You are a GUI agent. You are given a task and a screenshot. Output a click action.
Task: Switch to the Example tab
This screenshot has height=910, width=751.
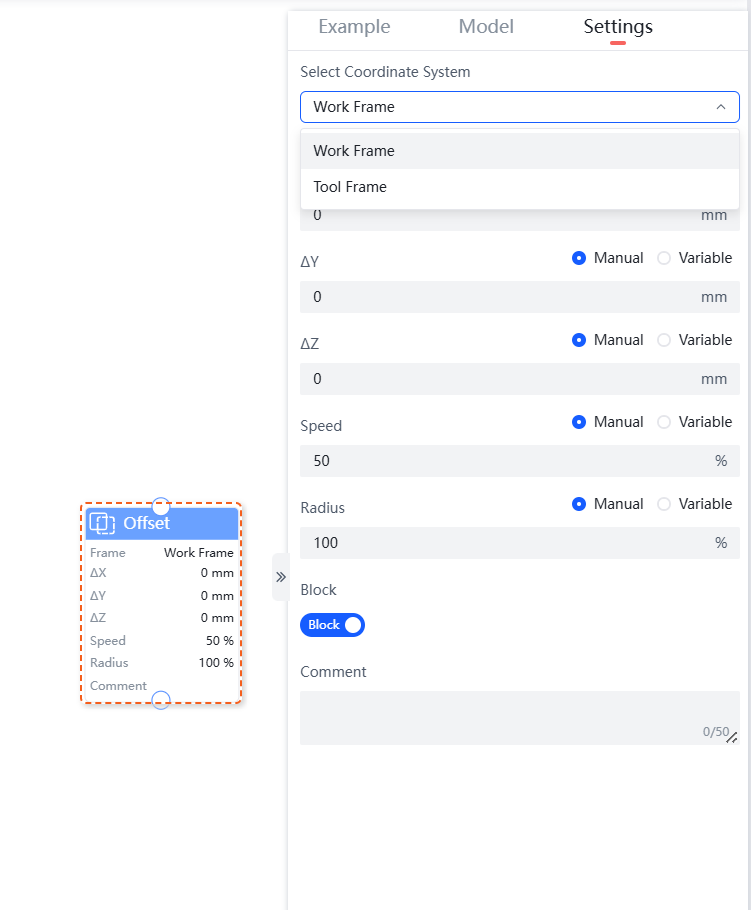tap(354, 27)
